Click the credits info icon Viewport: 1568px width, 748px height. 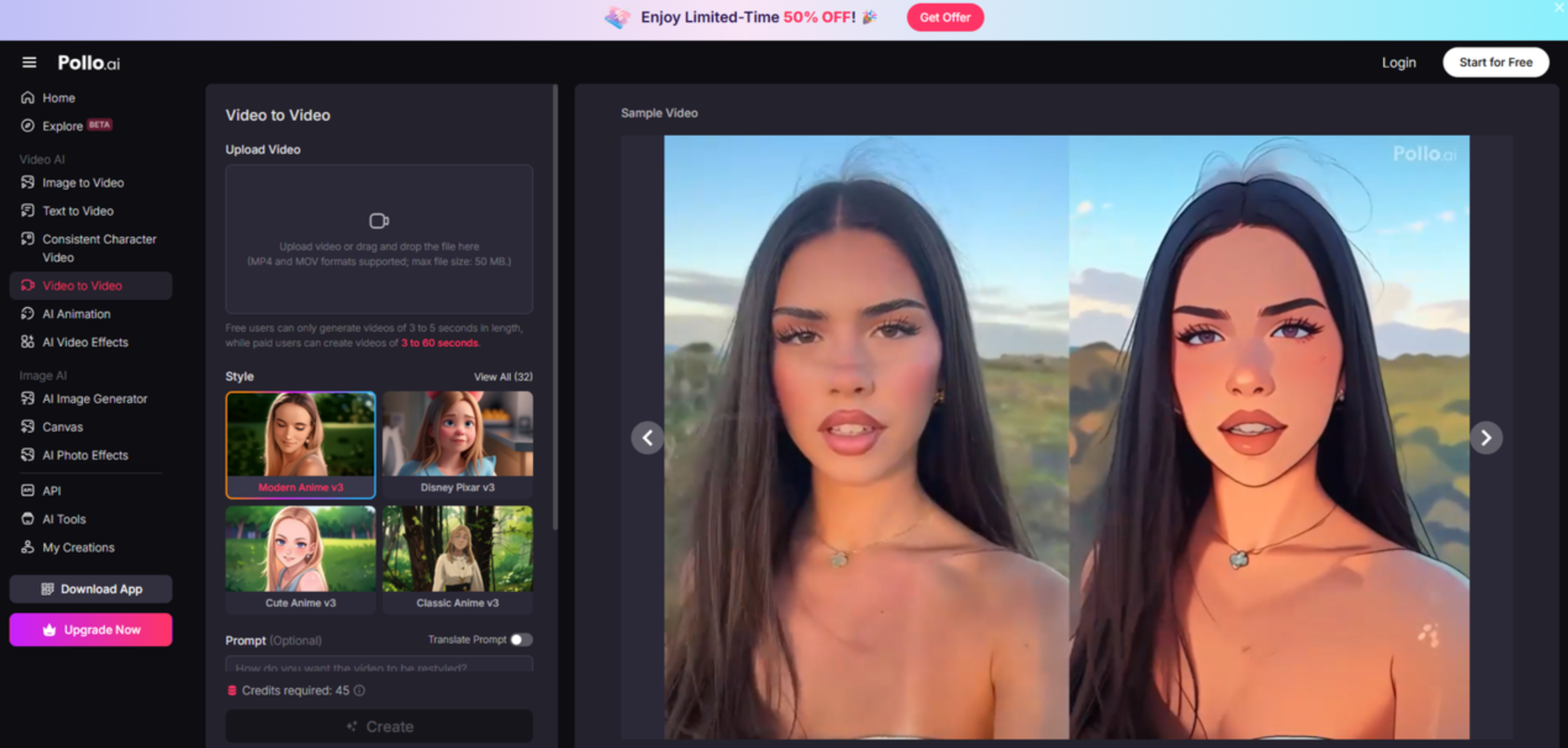360,690
